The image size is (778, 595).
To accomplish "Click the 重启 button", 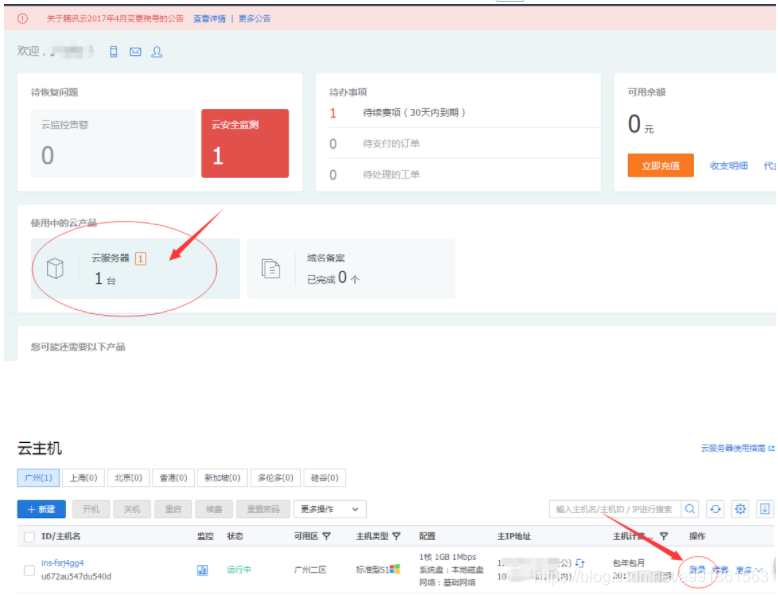I will [173, 509].
